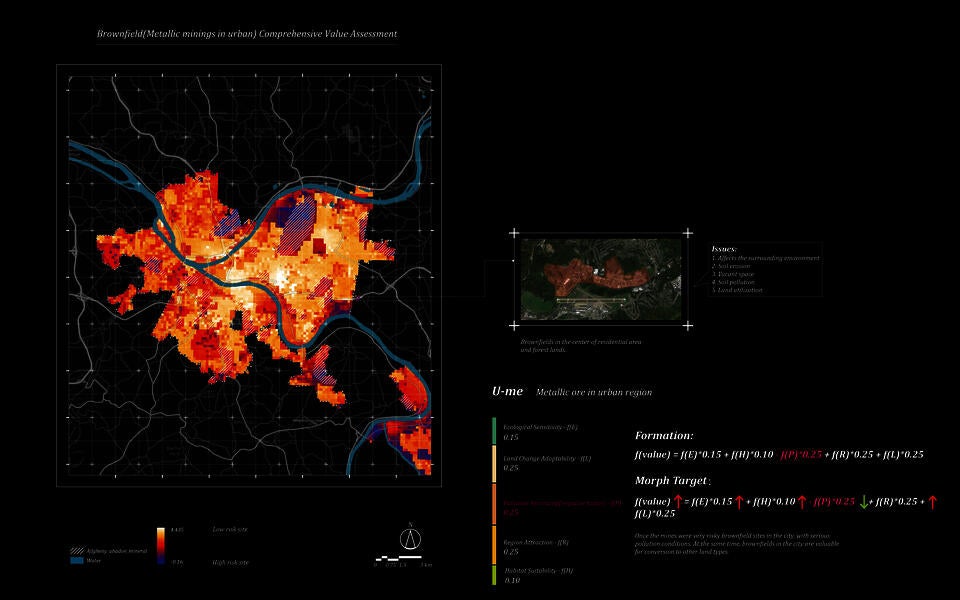The width and height of the screenshot is (960, 600).
Task: Click the top-left crosshair of the image frame
Action: pyautogui.click(x=514, y=233)
